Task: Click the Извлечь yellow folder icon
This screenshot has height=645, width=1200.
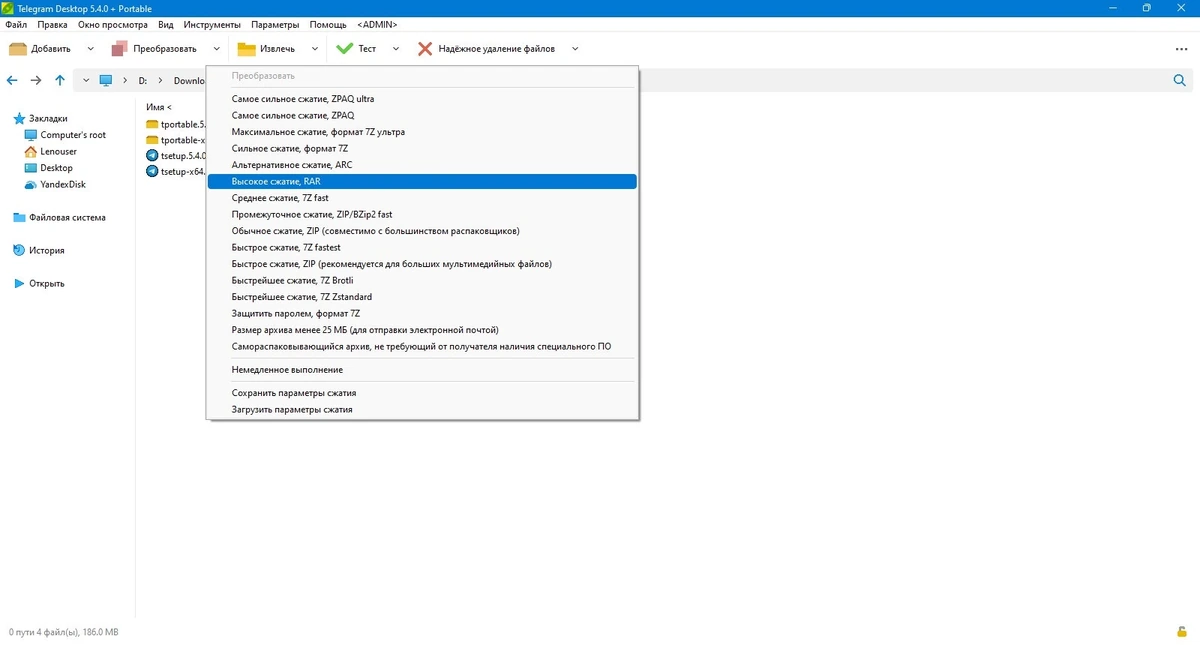Action: [246, 48]
